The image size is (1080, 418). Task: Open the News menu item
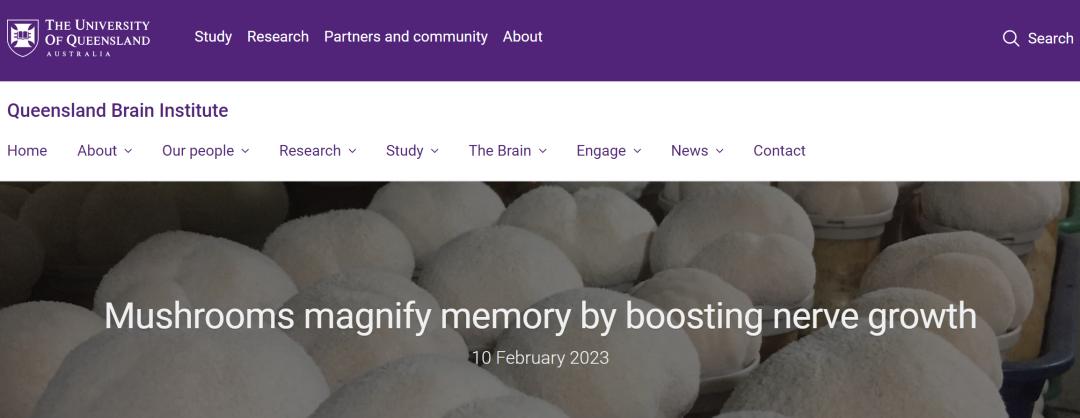pyautogui.click(x=689, y=151)
